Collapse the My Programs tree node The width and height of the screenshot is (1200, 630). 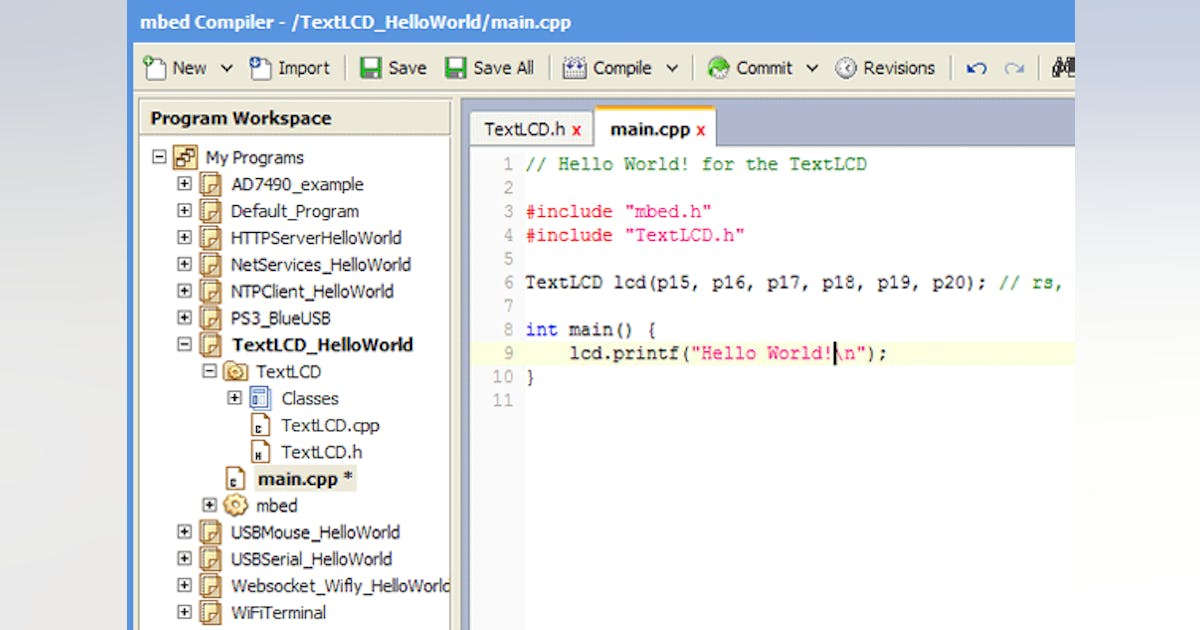[159, 157]
